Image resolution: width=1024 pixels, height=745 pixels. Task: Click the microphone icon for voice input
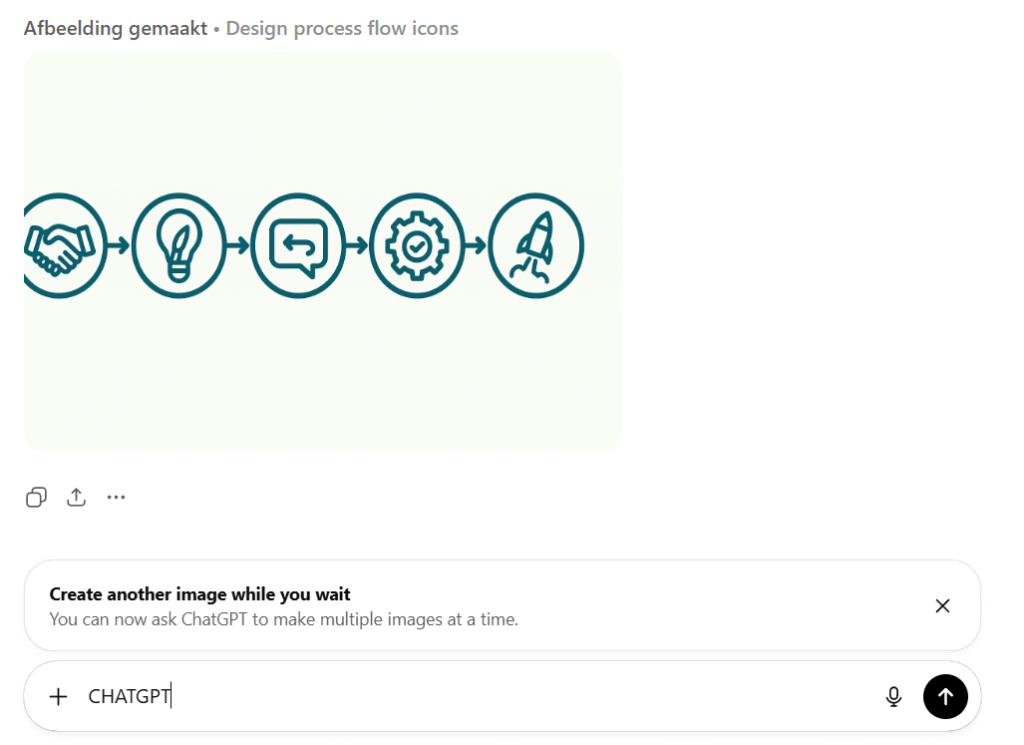point(893,696)
